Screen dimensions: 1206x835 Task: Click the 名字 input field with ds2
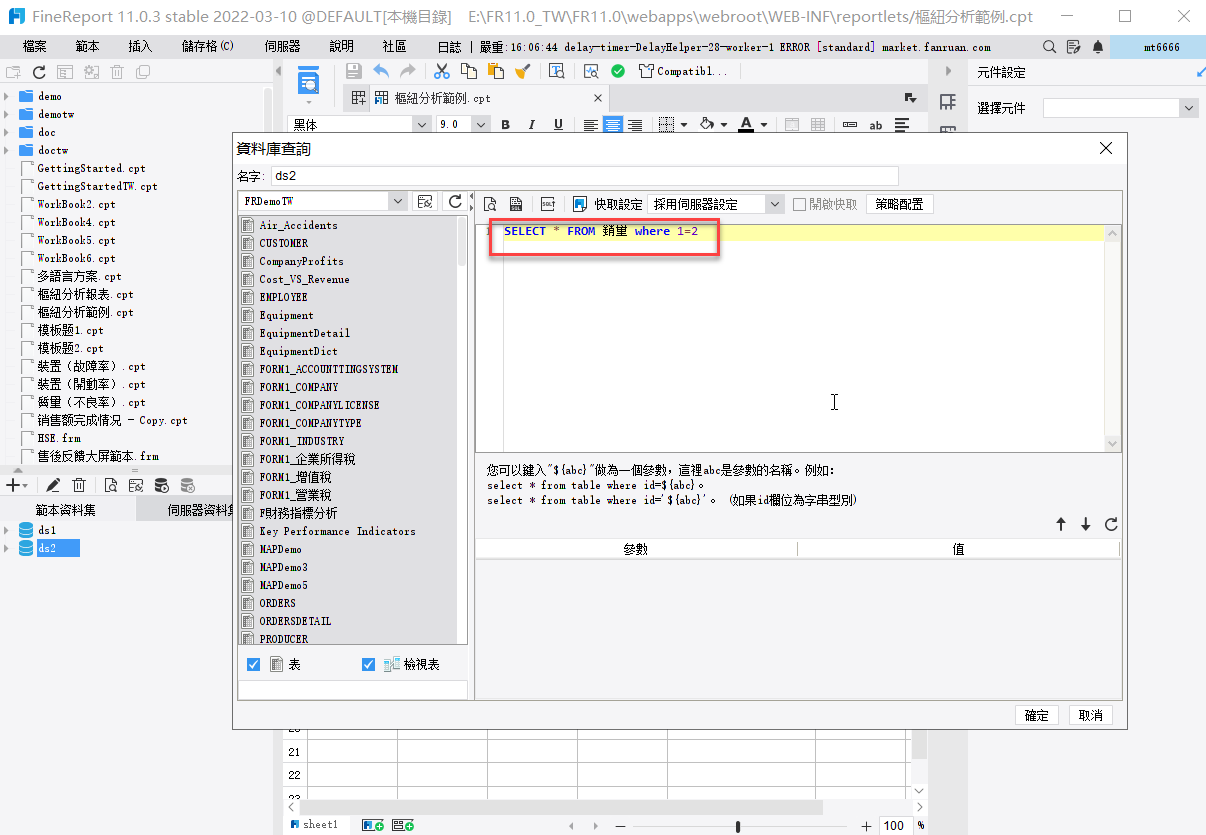584,176
